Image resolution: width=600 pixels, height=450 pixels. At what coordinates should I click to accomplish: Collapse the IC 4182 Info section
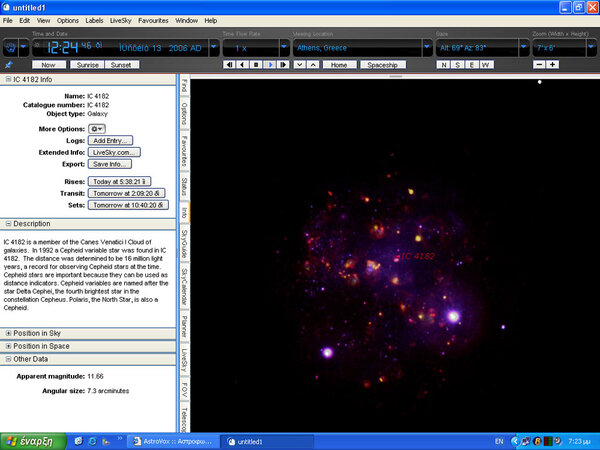pos(9,78)
